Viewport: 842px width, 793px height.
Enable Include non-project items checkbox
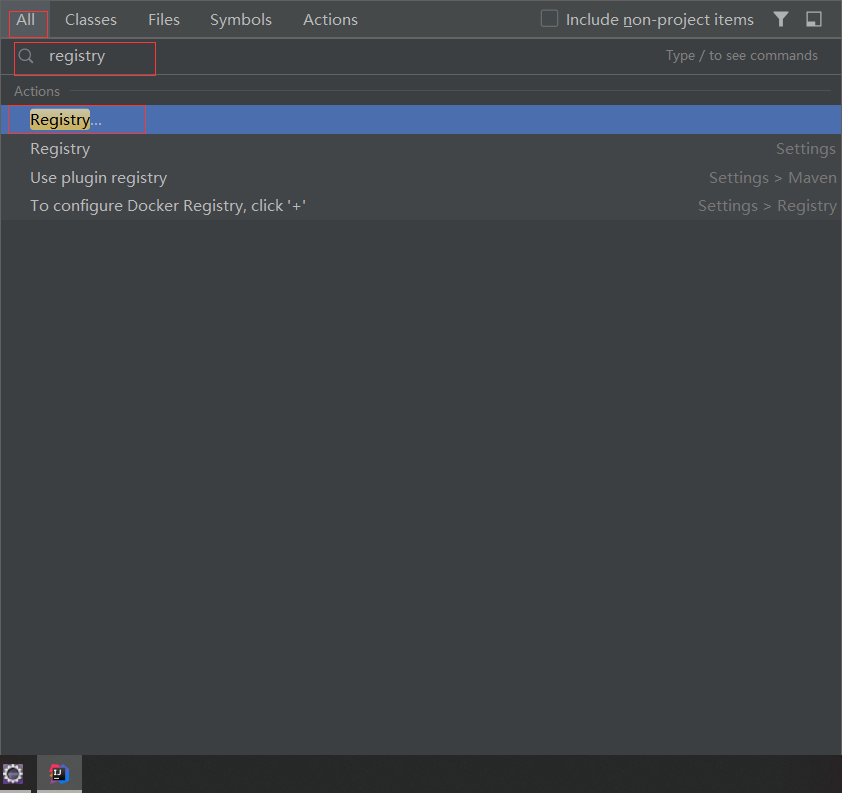[x=549, y=19]
